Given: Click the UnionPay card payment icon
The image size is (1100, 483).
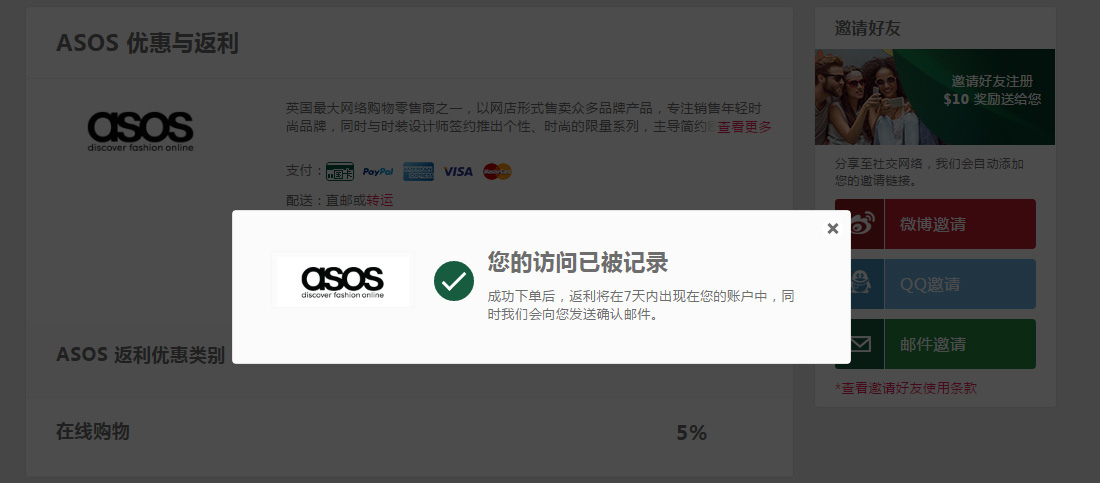Looking at the screenshot, I should point(340,171).
